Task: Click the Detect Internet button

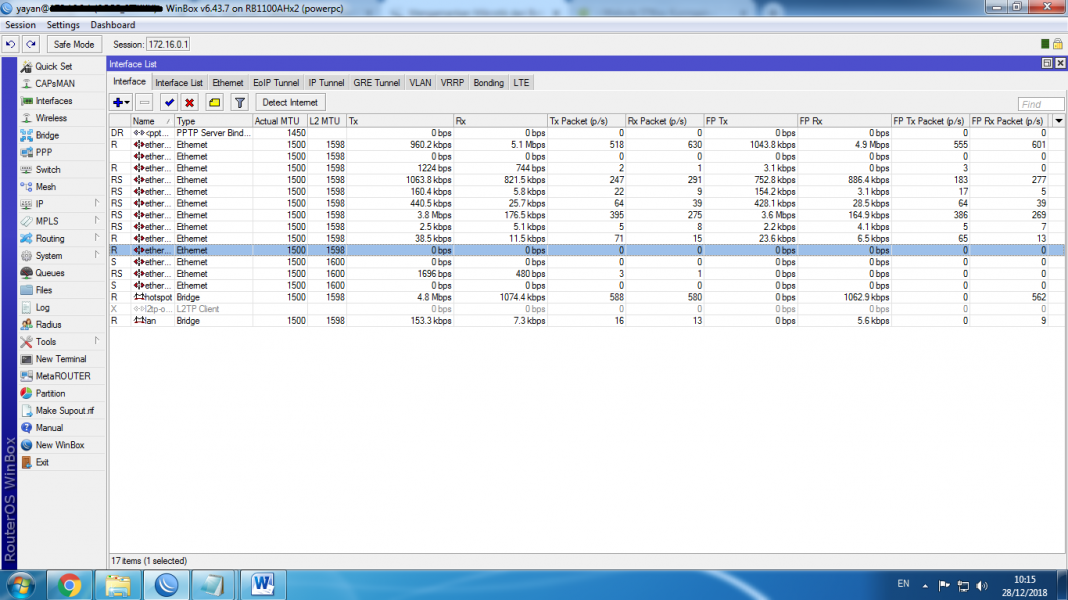Action: [290, 103]
